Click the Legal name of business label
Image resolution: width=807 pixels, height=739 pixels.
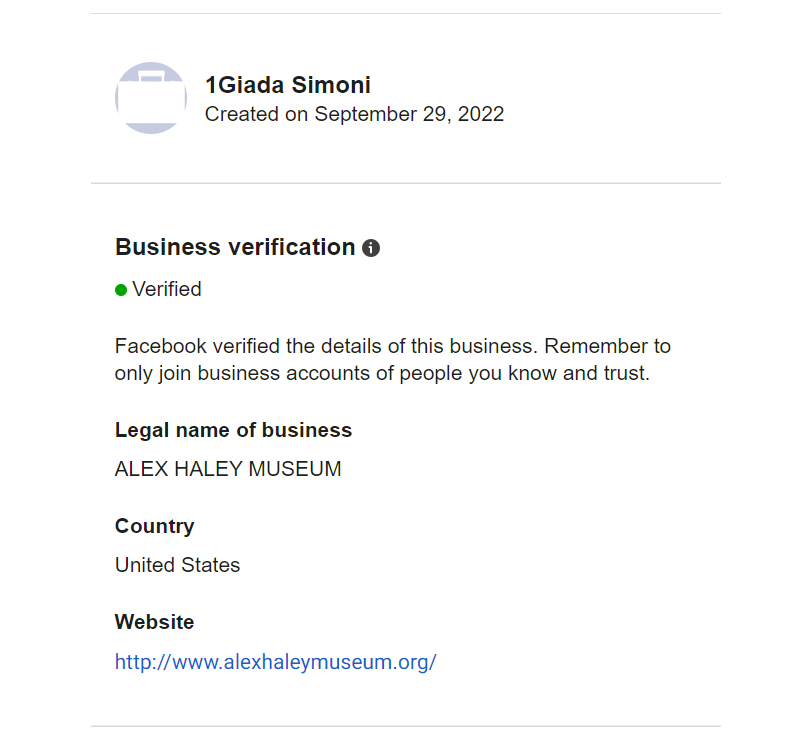(234, 430)
